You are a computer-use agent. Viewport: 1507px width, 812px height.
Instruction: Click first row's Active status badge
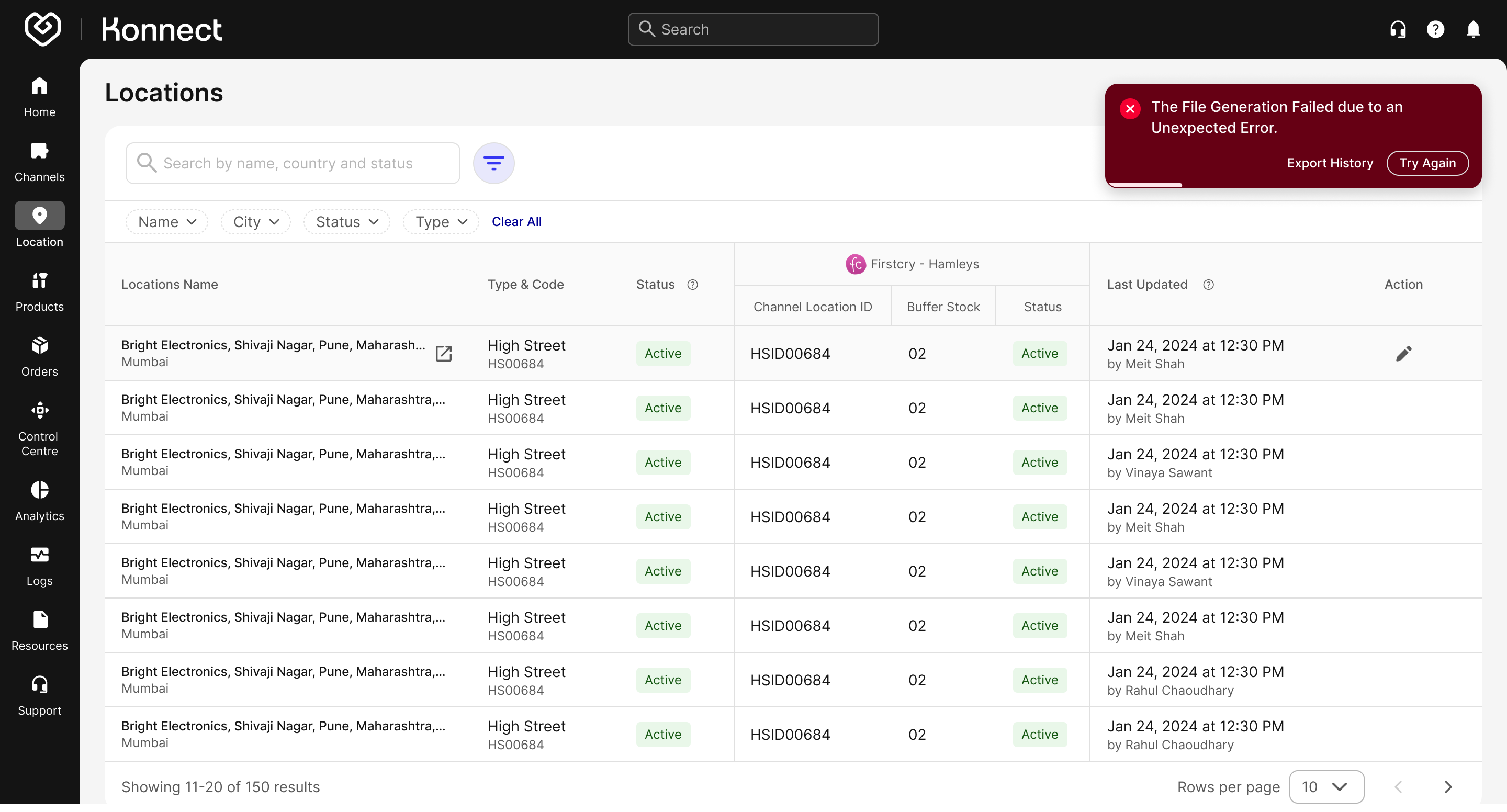coord(663,353)
